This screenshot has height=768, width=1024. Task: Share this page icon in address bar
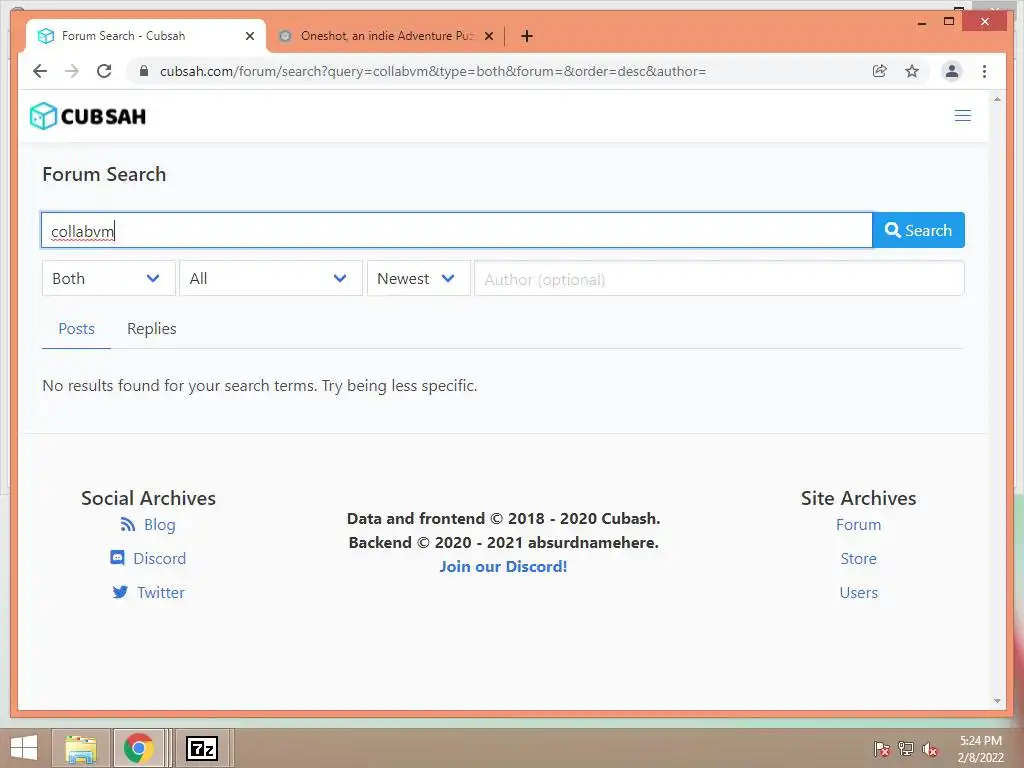pyautogui.click(x=880, y=71)
